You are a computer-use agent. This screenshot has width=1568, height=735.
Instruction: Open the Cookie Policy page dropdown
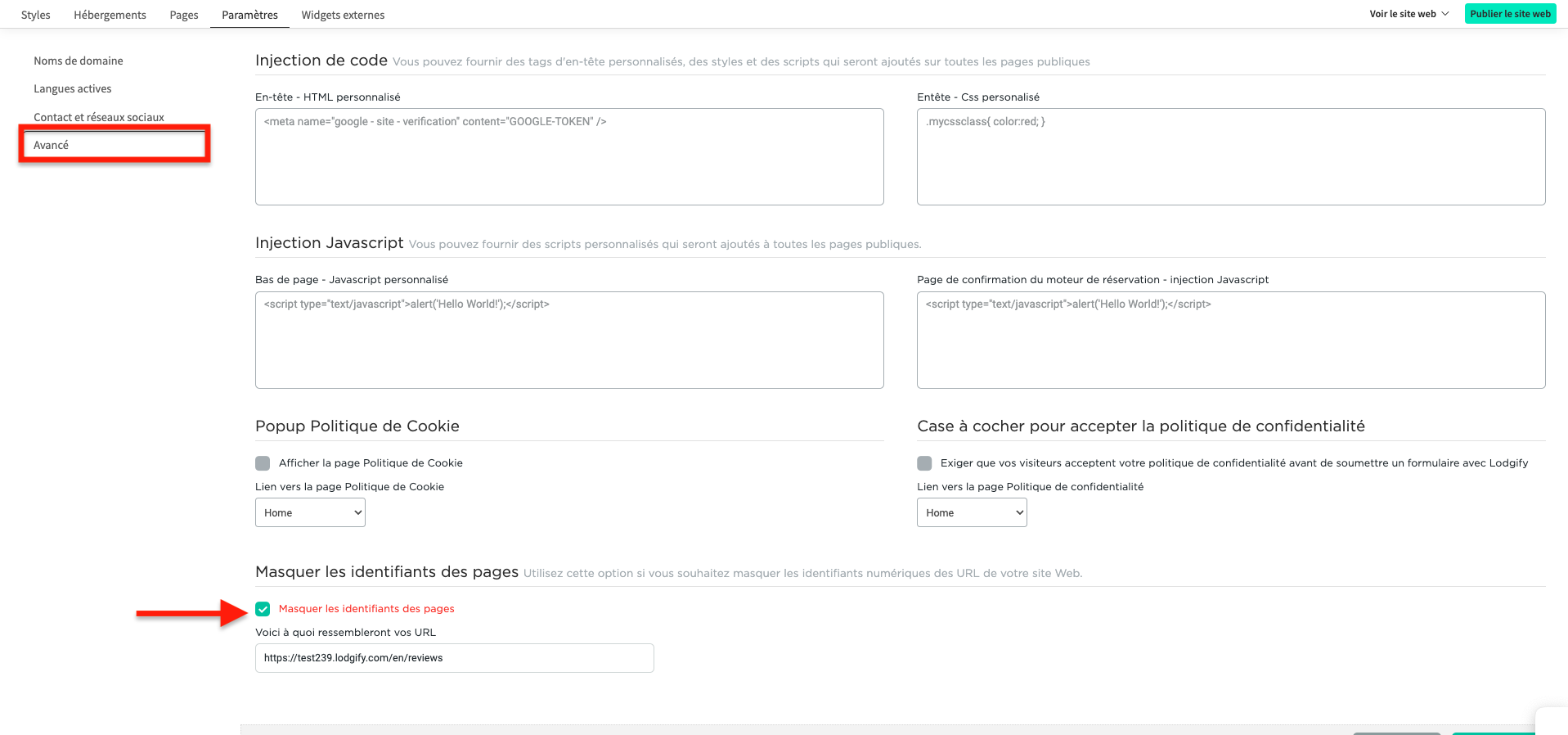[x=309, y=512]
